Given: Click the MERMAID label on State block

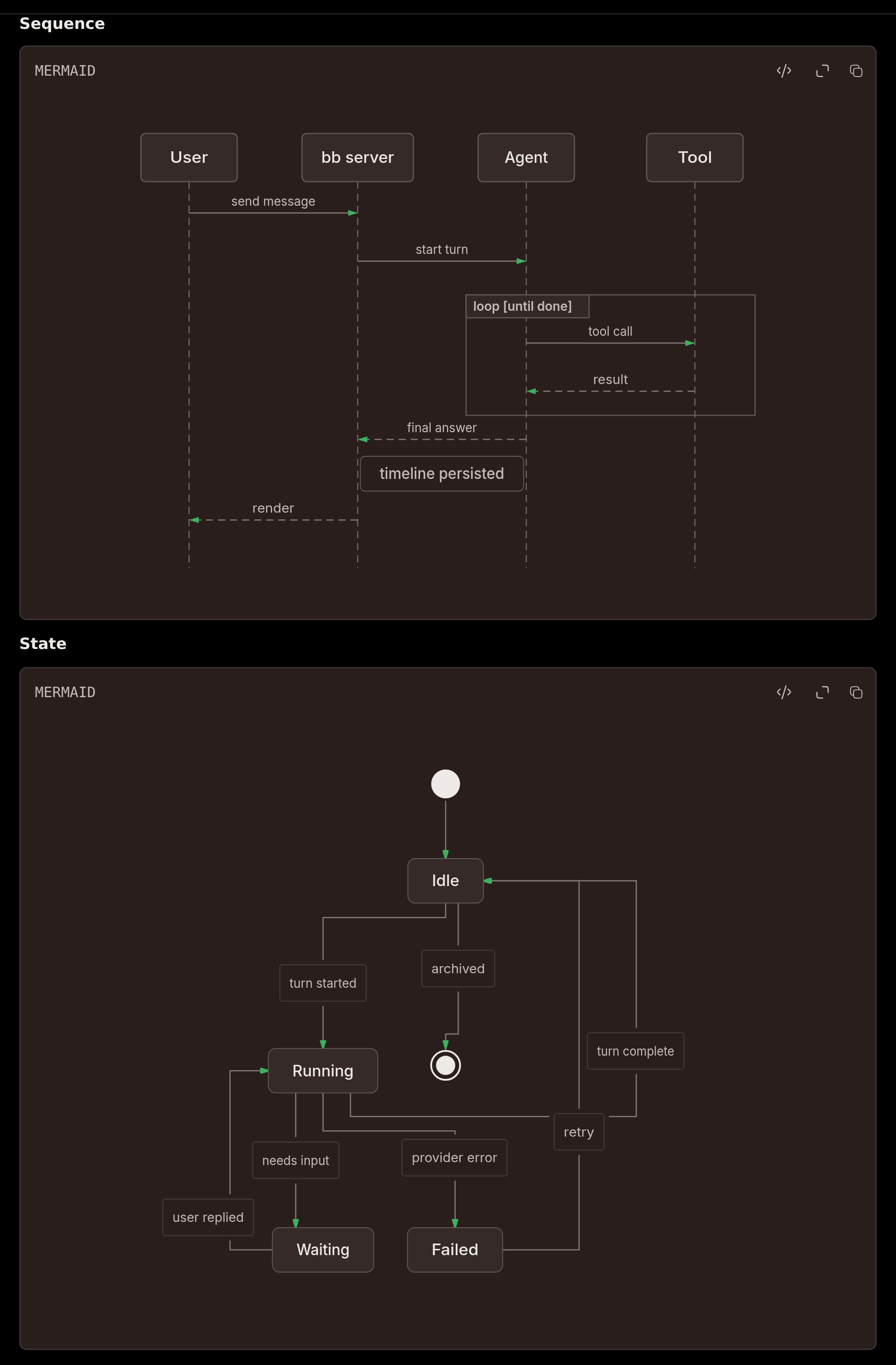Looking at the screenshot, I should point(65,692).
